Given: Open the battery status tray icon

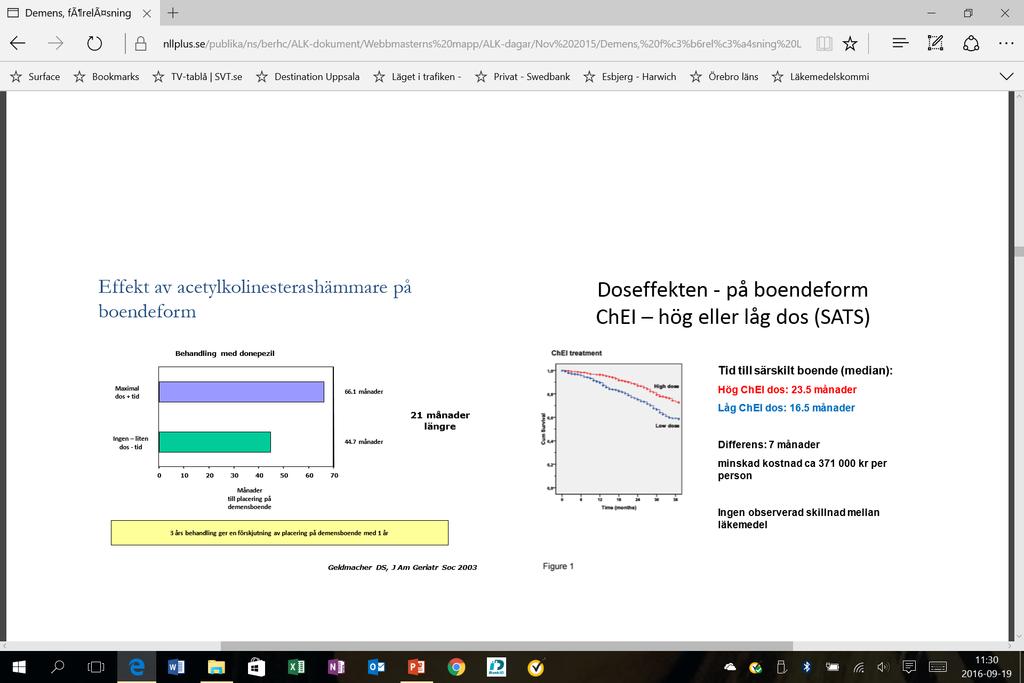Looking at the screenshot, I should [x=833, y=667].
